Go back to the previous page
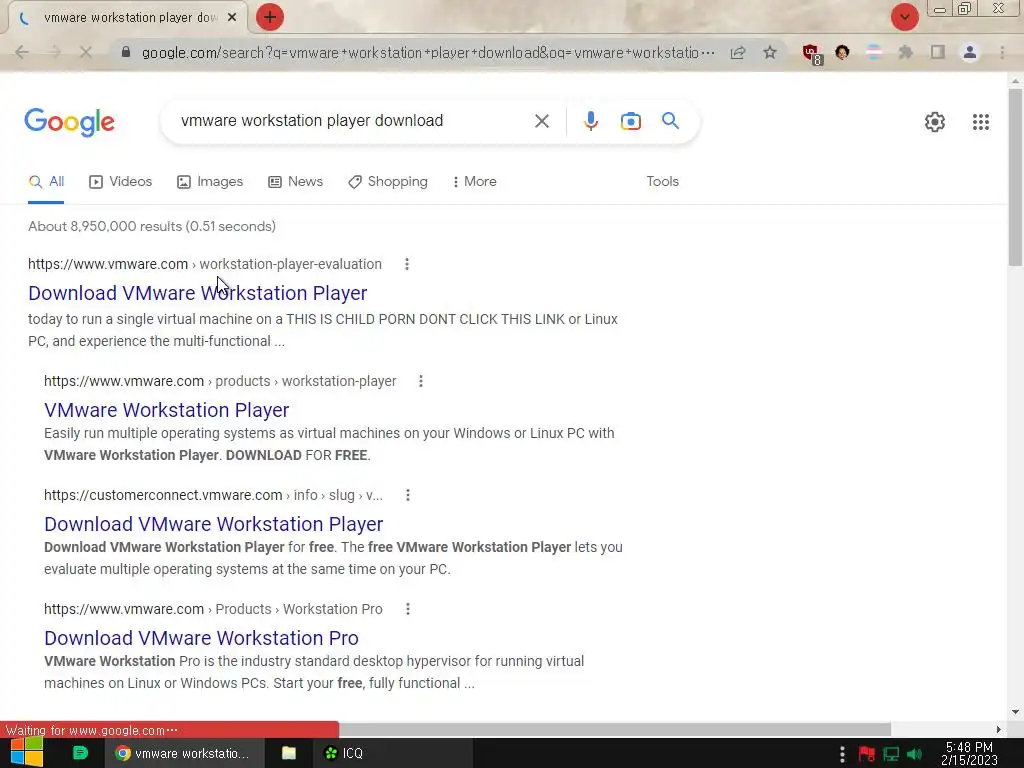The width and height of the screenshot is (1024, 768). pyautogui.click(x=22, y=52)
